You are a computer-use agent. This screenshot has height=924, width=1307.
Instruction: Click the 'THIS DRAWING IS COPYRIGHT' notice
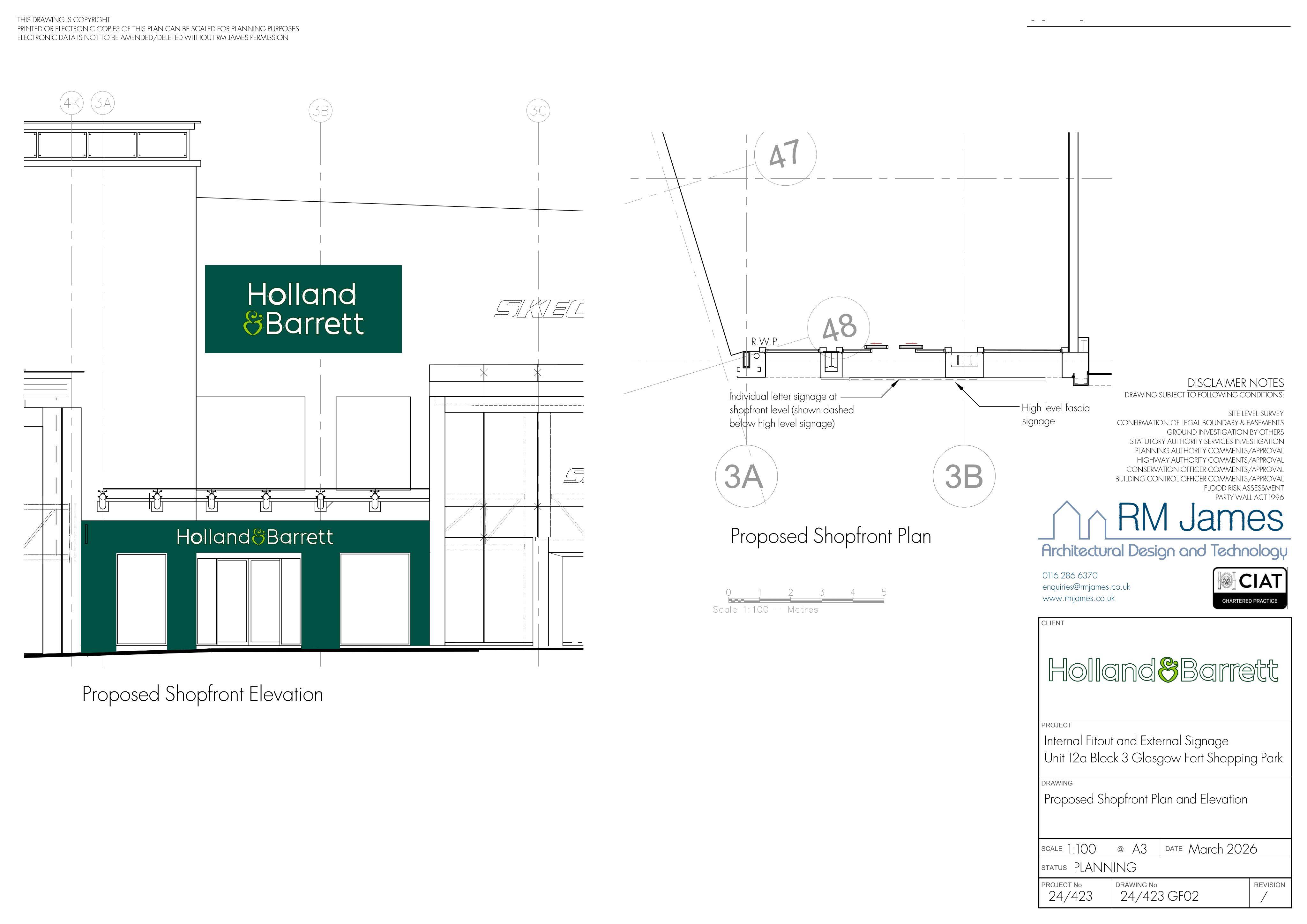coord(64,20)
